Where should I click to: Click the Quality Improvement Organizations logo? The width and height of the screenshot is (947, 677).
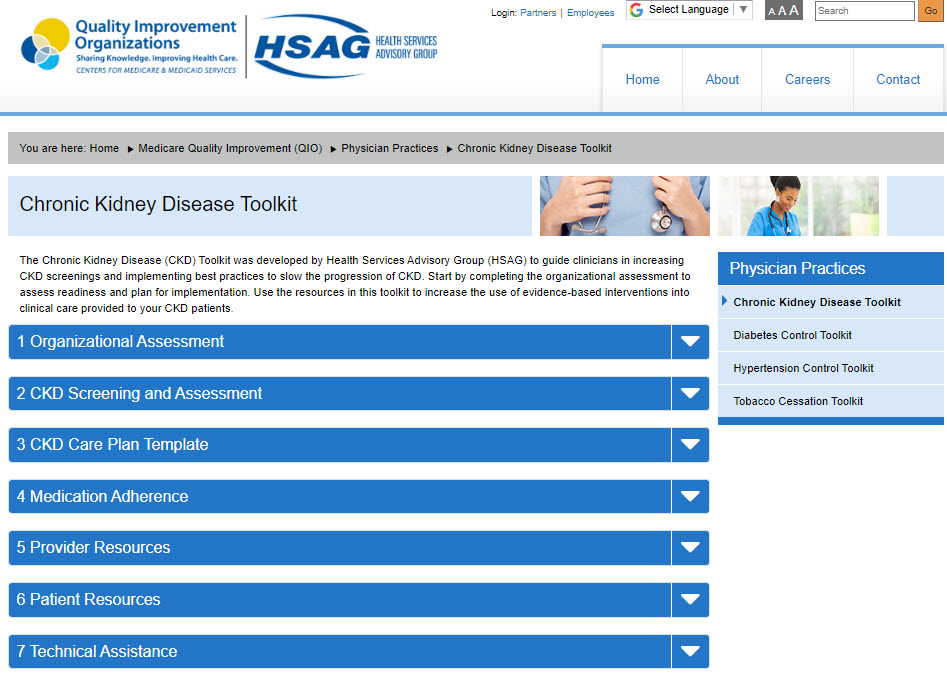[129, 45]
